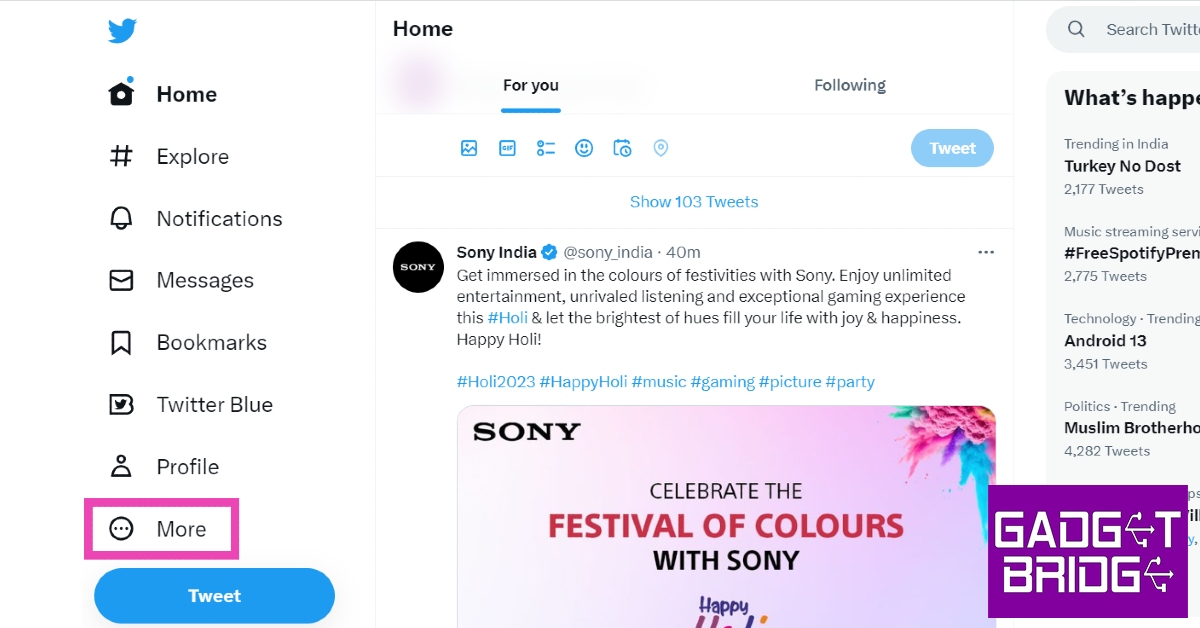Viewport: 1200px width, 628px height.
Task: Open the Android 13 trending topic
Action: pos(1105,341)
